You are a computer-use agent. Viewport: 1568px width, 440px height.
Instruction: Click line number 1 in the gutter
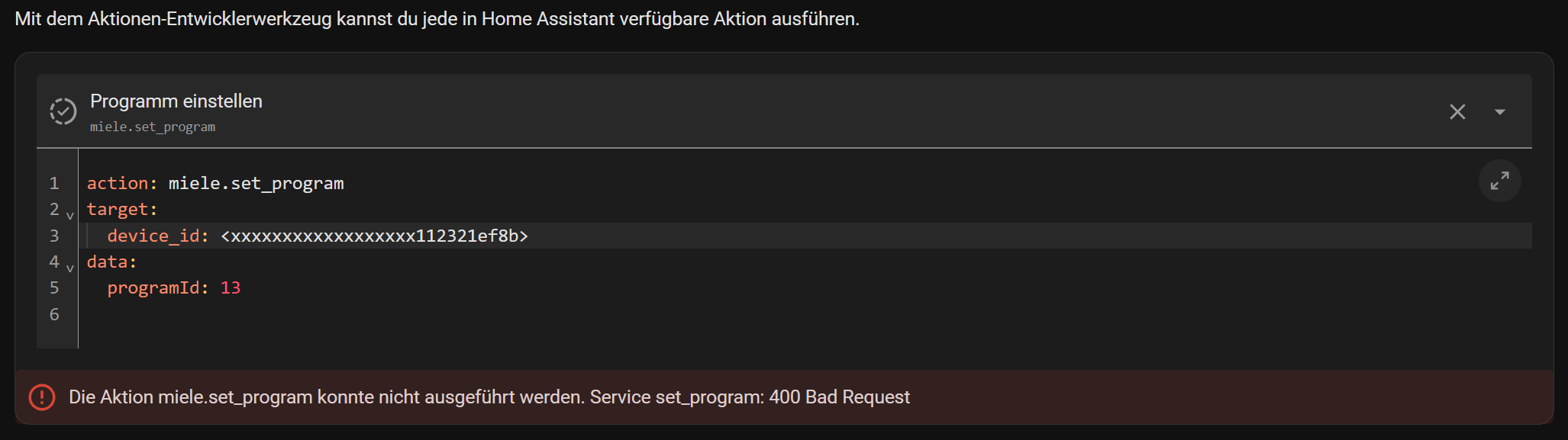coord(54,184)
